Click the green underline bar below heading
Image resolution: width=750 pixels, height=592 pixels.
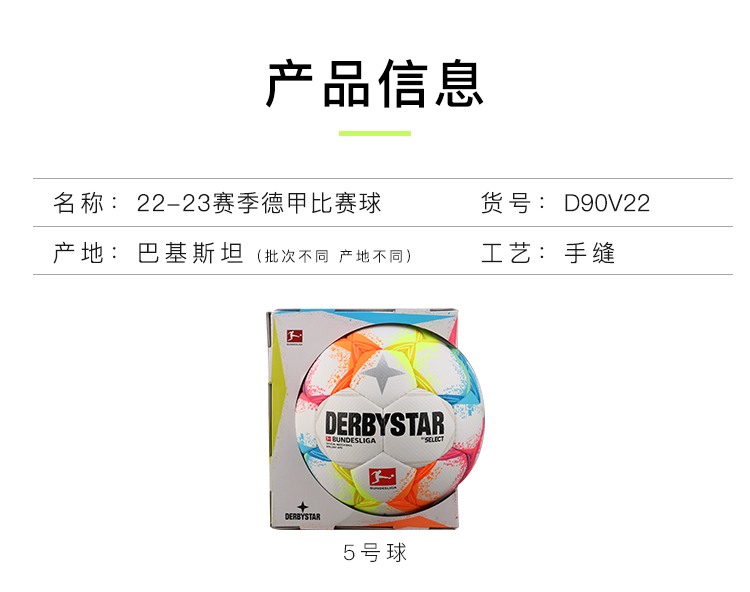375,133
